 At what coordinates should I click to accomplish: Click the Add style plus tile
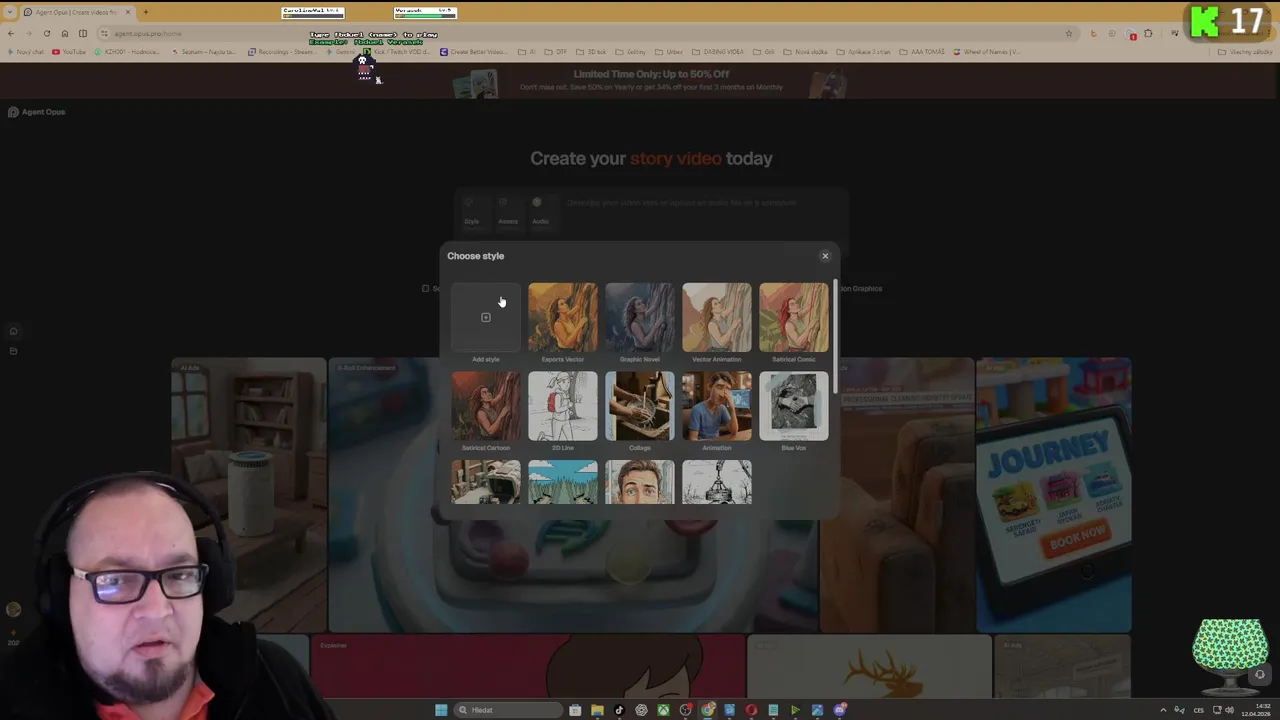point(486,317)
